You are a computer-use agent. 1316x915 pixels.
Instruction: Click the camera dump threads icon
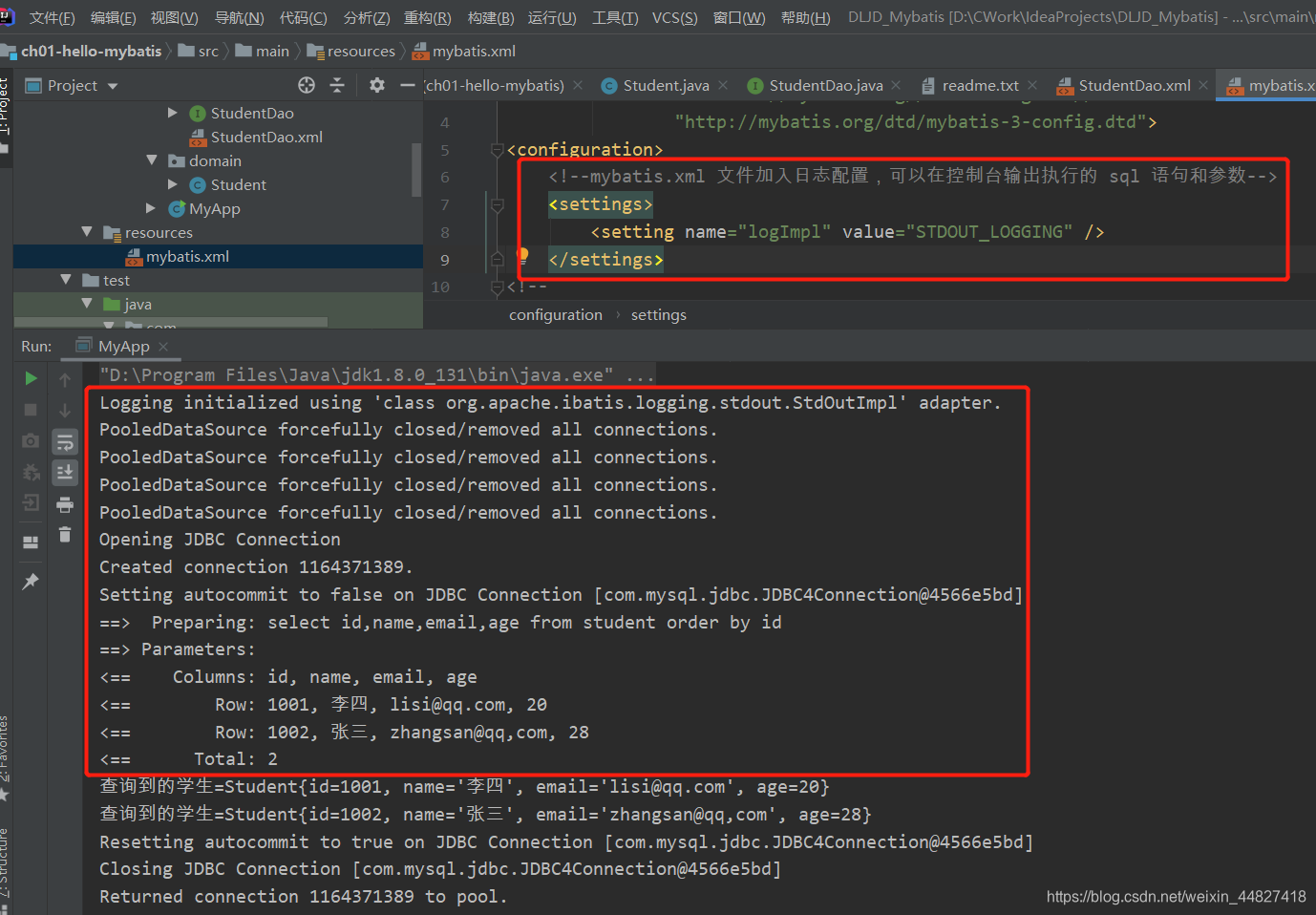31,440
